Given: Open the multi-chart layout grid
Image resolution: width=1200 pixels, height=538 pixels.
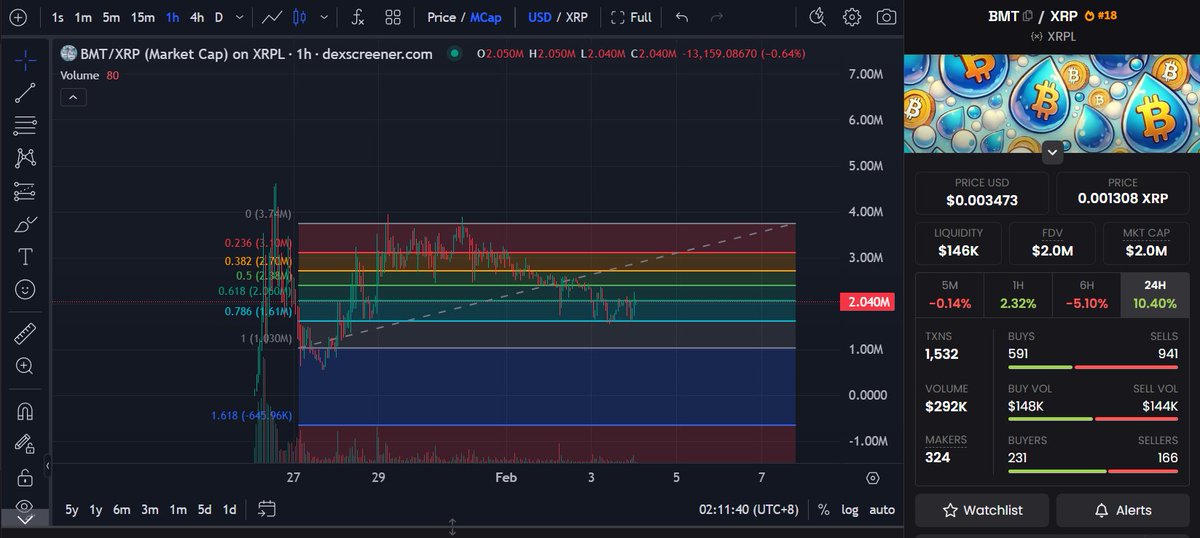Looking at the screenshot, I should 393,17.
